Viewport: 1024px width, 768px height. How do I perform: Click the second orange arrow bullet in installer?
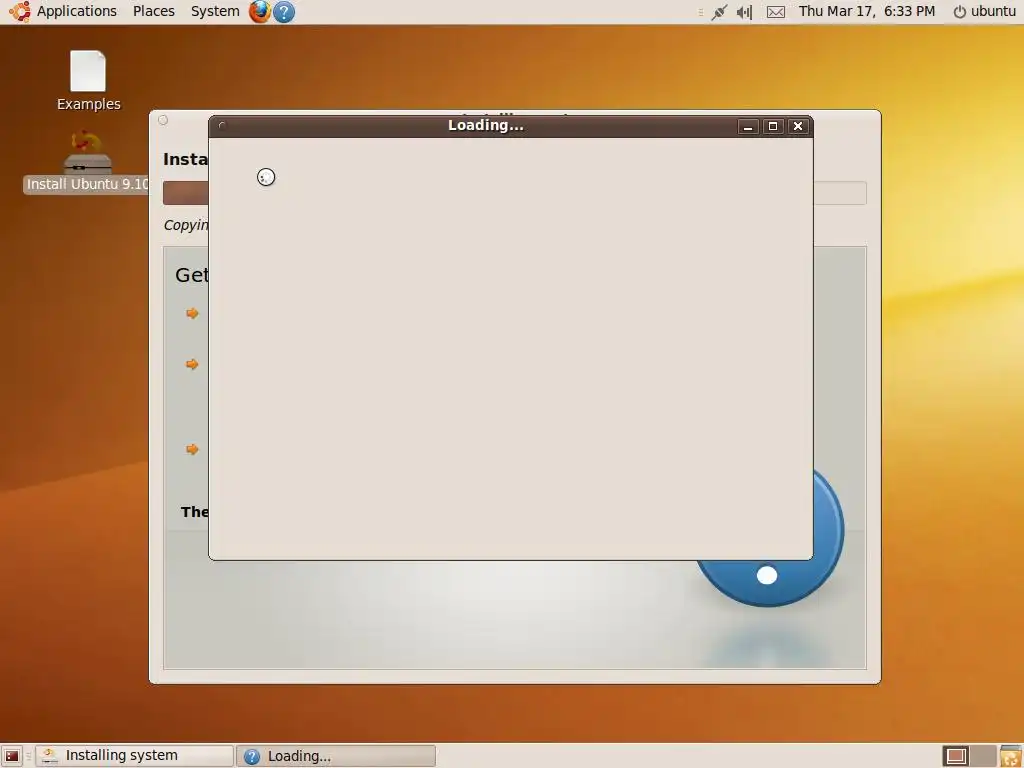coord(192,364)
